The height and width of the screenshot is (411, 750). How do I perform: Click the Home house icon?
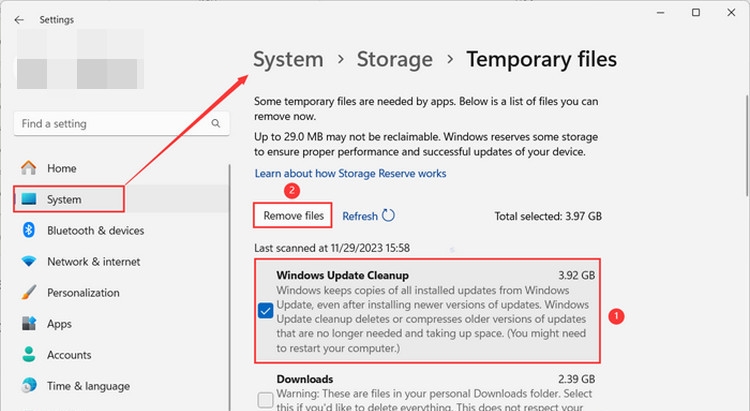pyautogui.click(x=29, y=168)
